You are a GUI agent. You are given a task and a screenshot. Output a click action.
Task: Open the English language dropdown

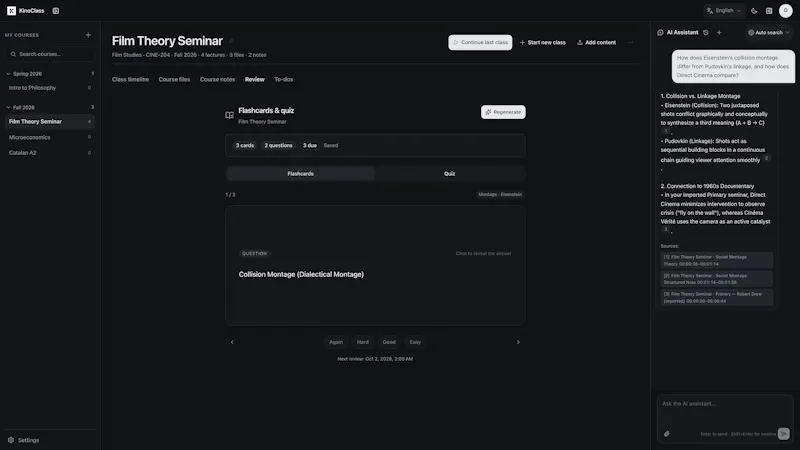click(724, 11)
